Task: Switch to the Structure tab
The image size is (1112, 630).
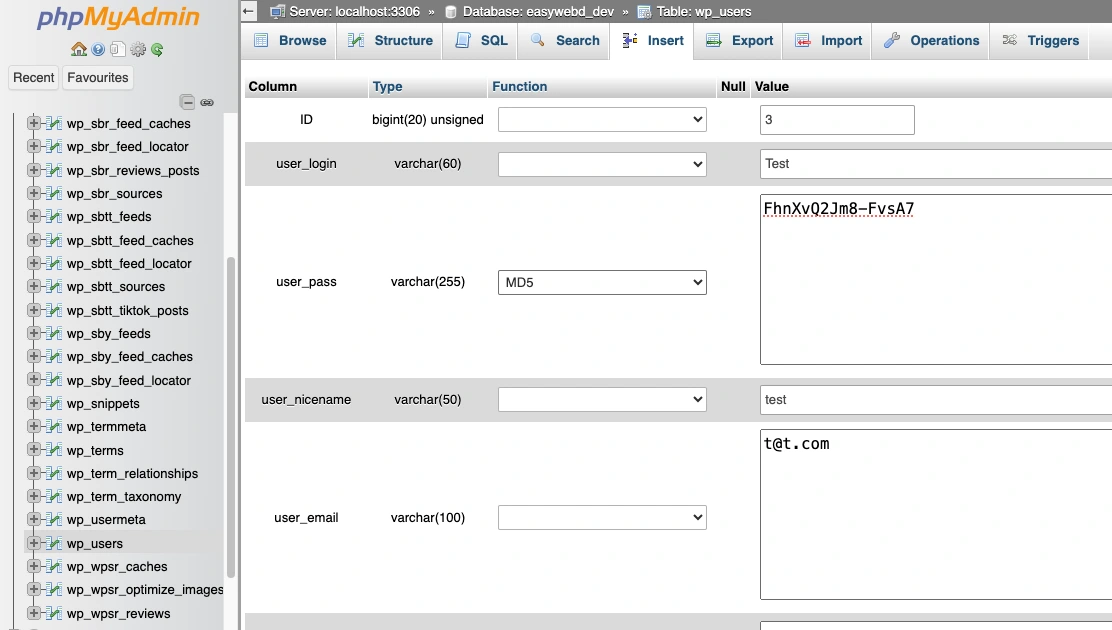Action: 389,41
